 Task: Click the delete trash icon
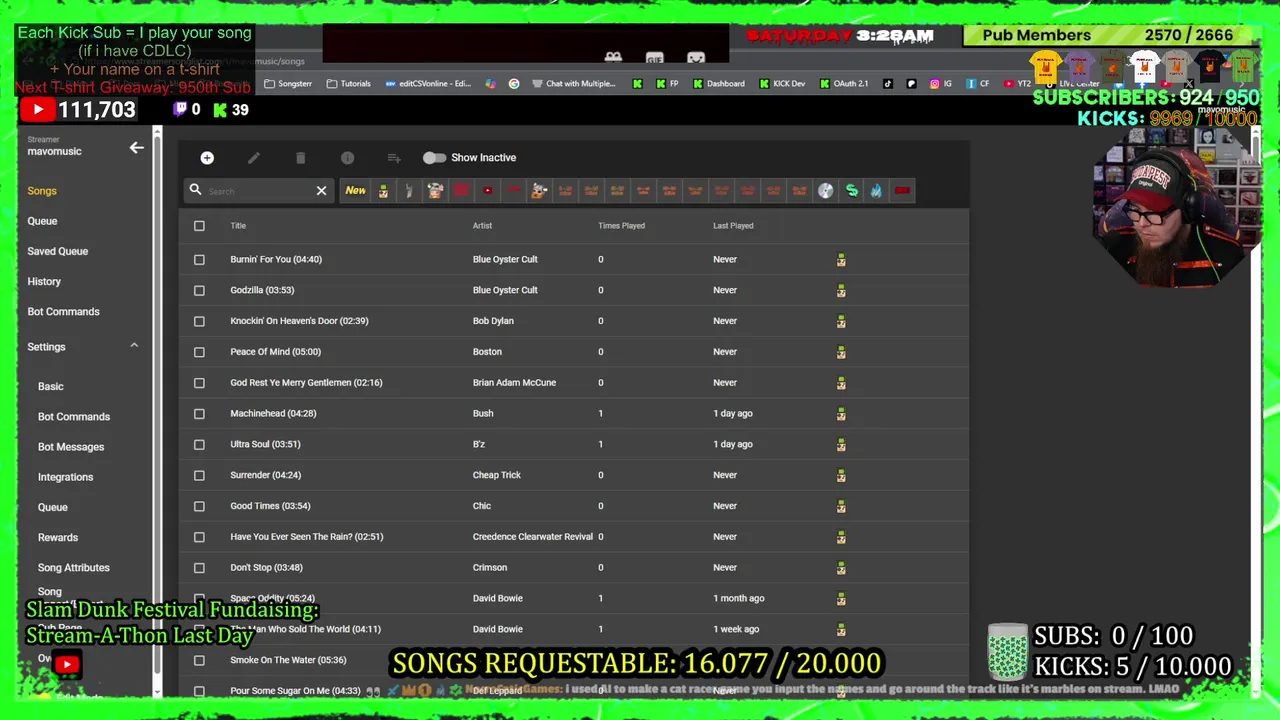300,158
